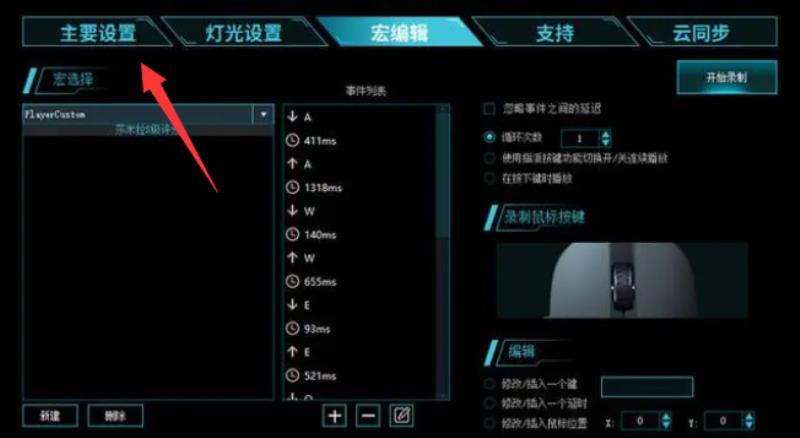Open the edit event pencil icon
Screen dimensions: 800x438
click(x=402, y=416)
